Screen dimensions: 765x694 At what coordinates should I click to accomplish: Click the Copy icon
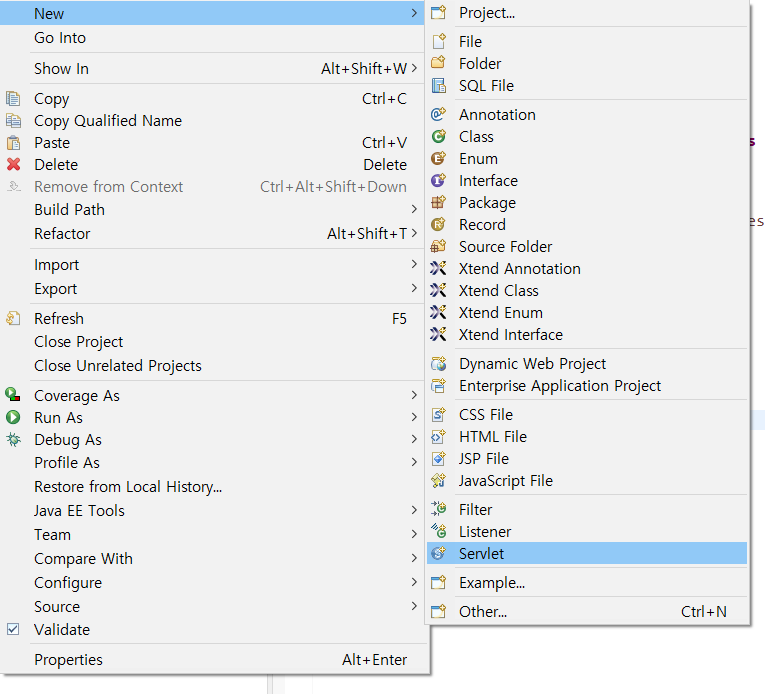pos(13,99)
